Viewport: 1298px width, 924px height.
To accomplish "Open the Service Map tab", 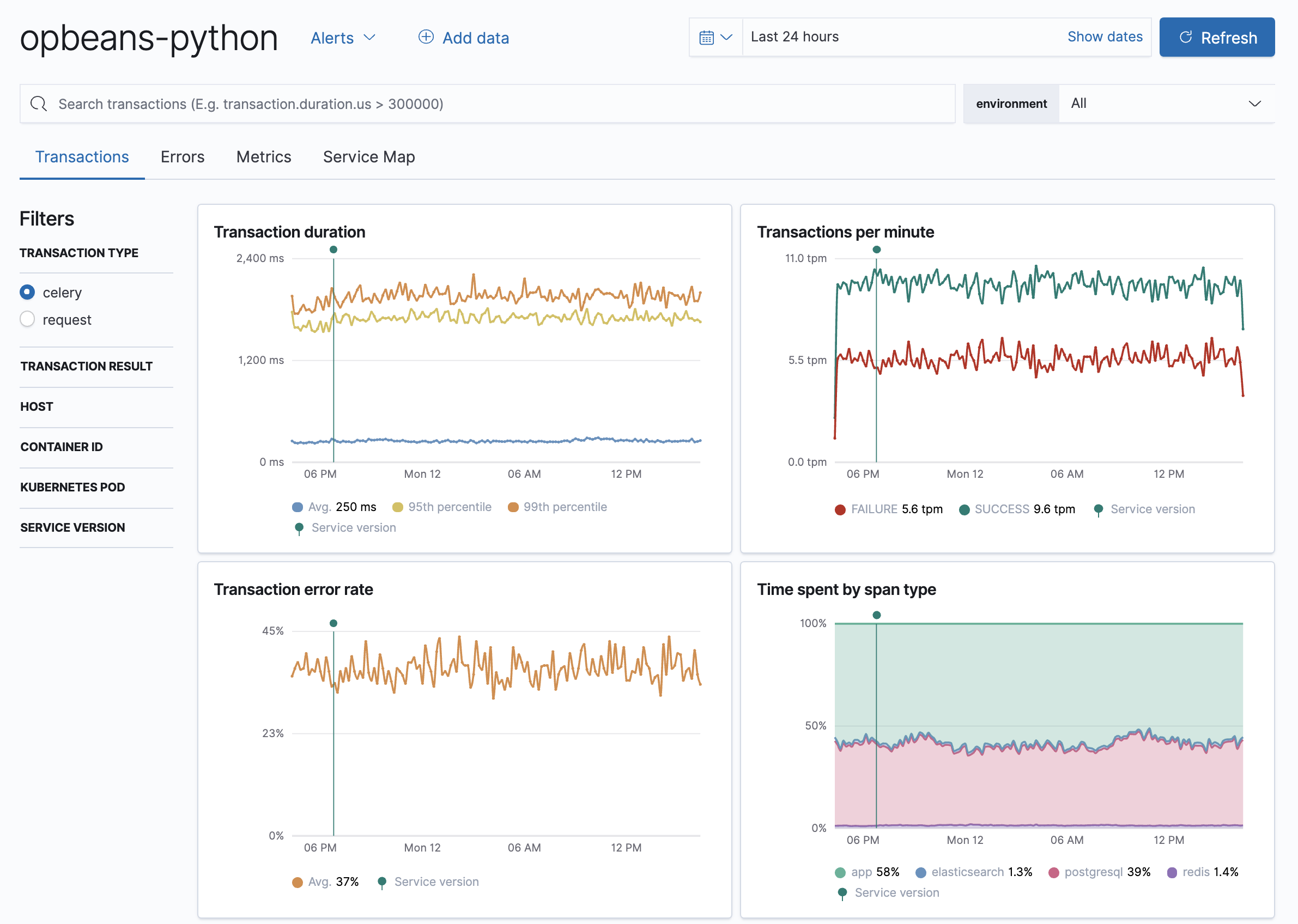I will (x=369, y=156).
